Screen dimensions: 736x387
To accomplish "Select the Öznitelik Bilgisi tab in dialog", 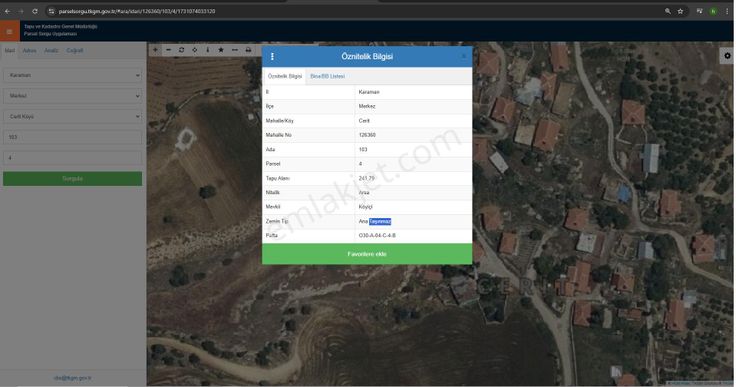I will pyautogui.click(x=284, y=76).
